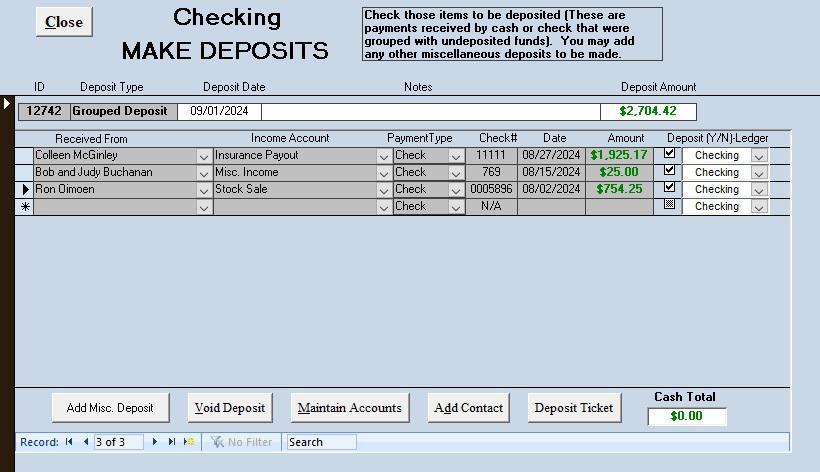Select the new row asterisk selector
The image size is (820, 472).
[24, 207]
